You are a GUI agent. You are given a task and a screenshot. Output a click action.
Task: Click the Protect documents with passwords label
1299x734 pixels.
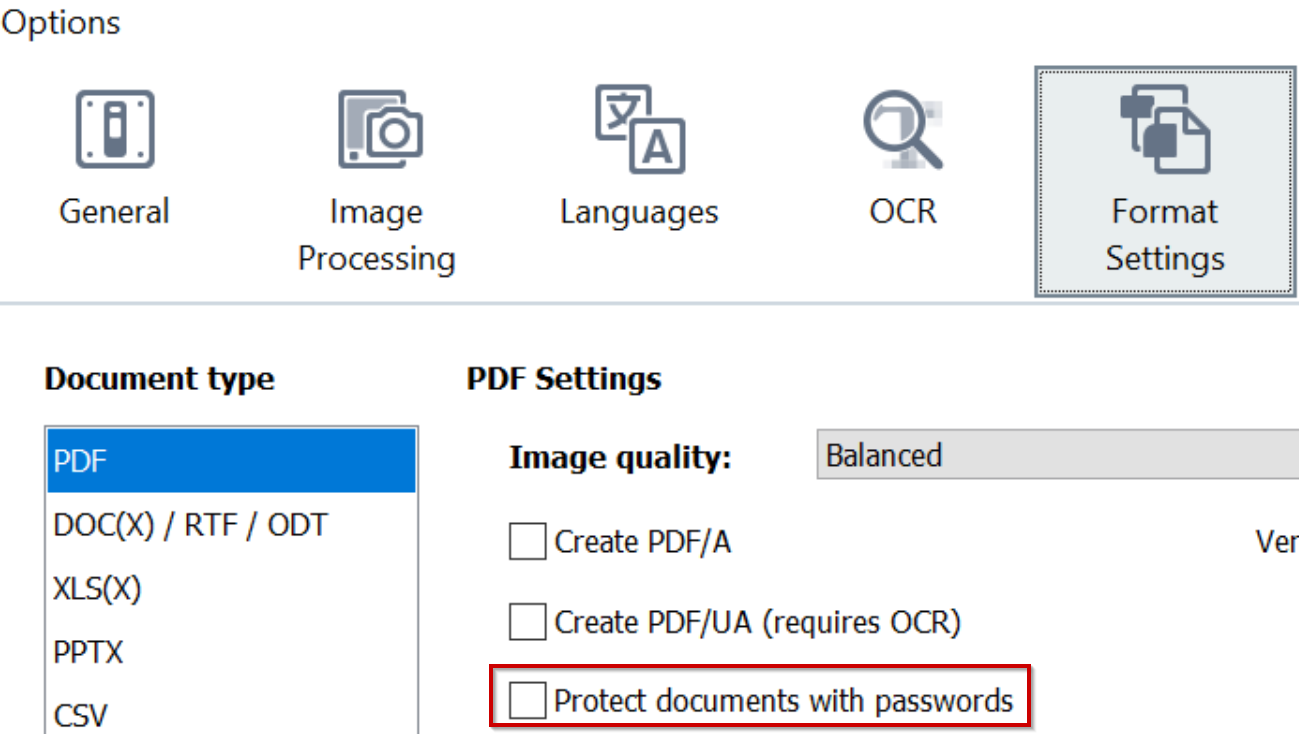point(784,701)
